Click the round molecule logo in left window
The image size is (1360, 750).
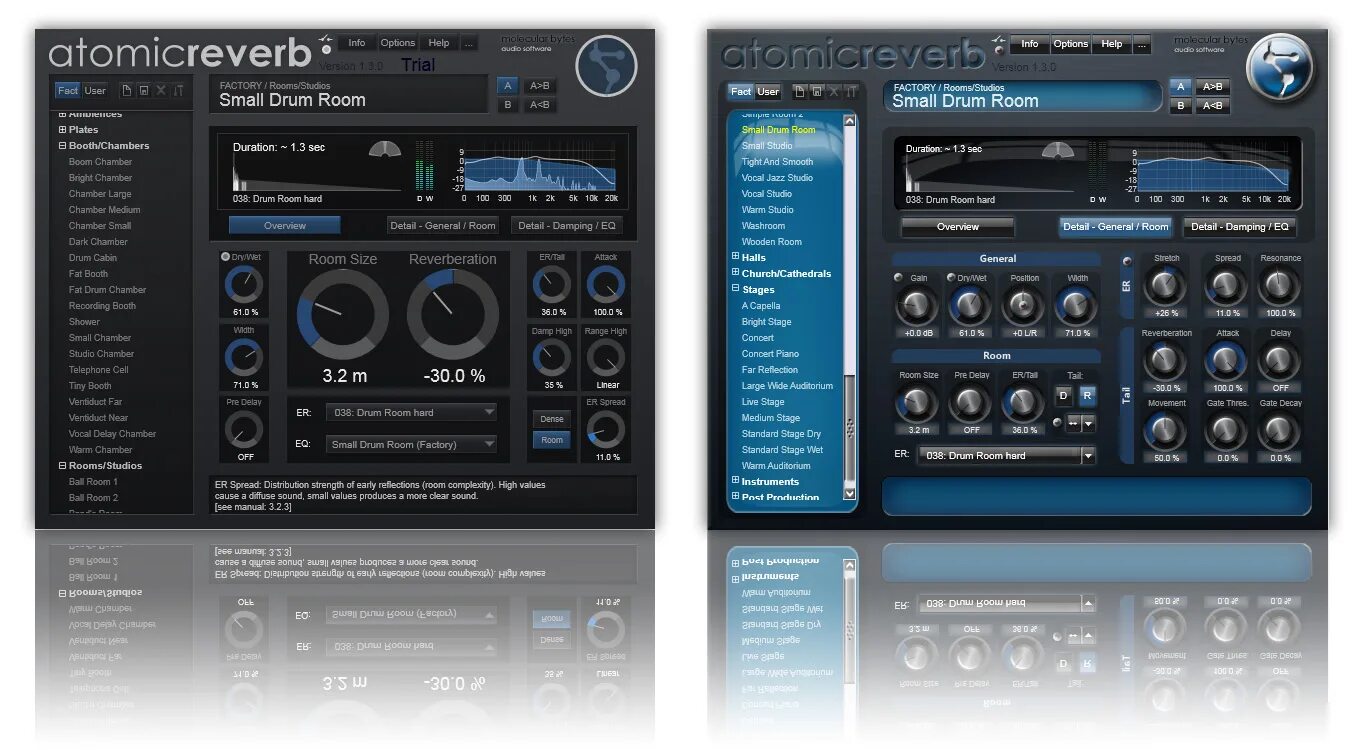coord(607,65)
